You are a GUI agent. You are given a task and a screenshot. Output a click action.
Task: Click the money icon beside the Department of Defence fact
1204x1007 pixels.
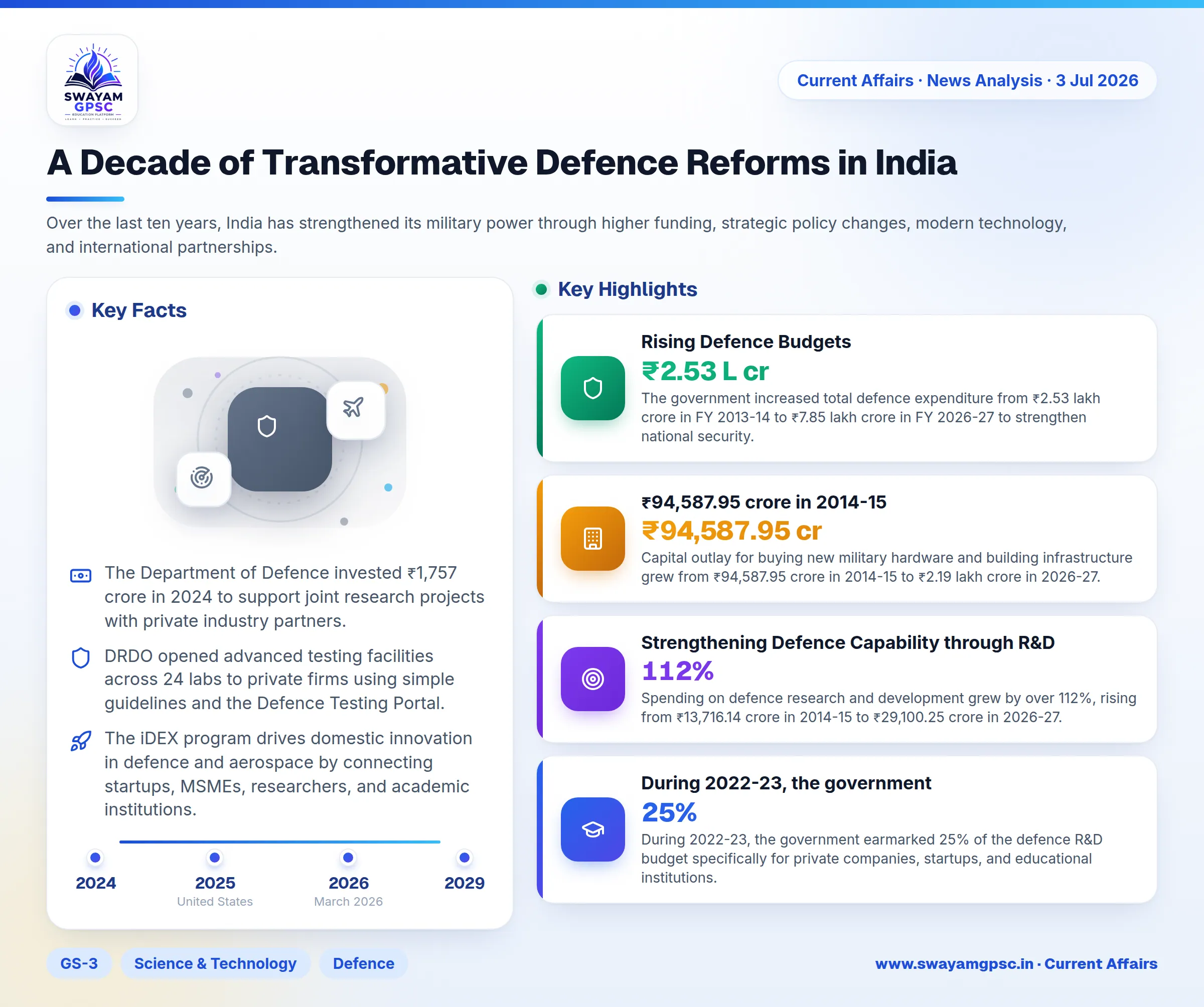click(81, 575)
